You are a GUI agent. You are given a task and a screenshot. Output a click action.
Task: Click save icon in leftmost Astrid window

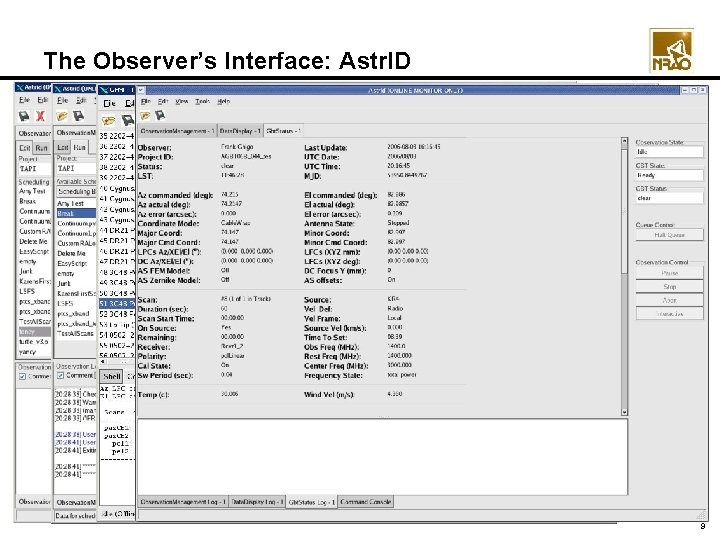click(x=24, y=117)
